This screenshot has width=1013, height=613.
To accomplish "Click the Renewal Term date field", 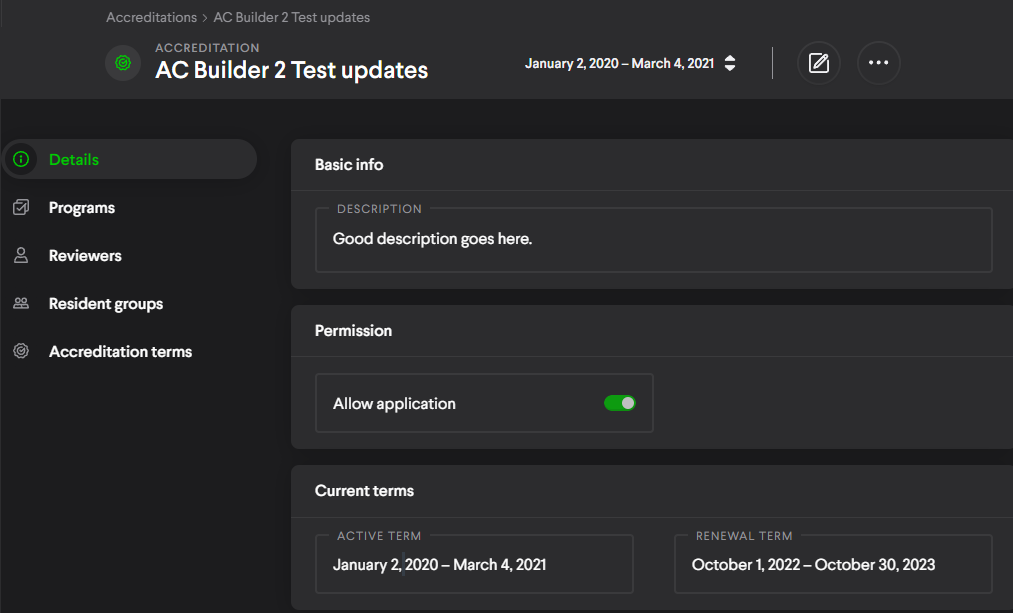I will (x=833, y=564).
